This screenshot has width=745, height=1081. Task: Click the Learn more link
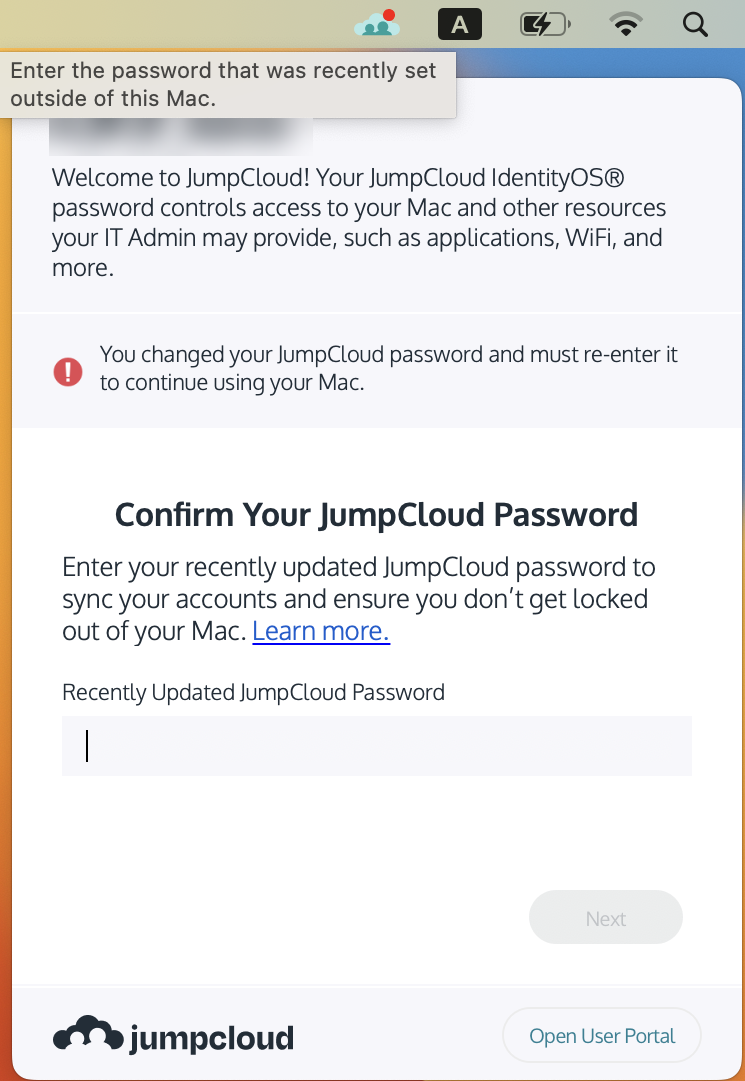[321, 631]
